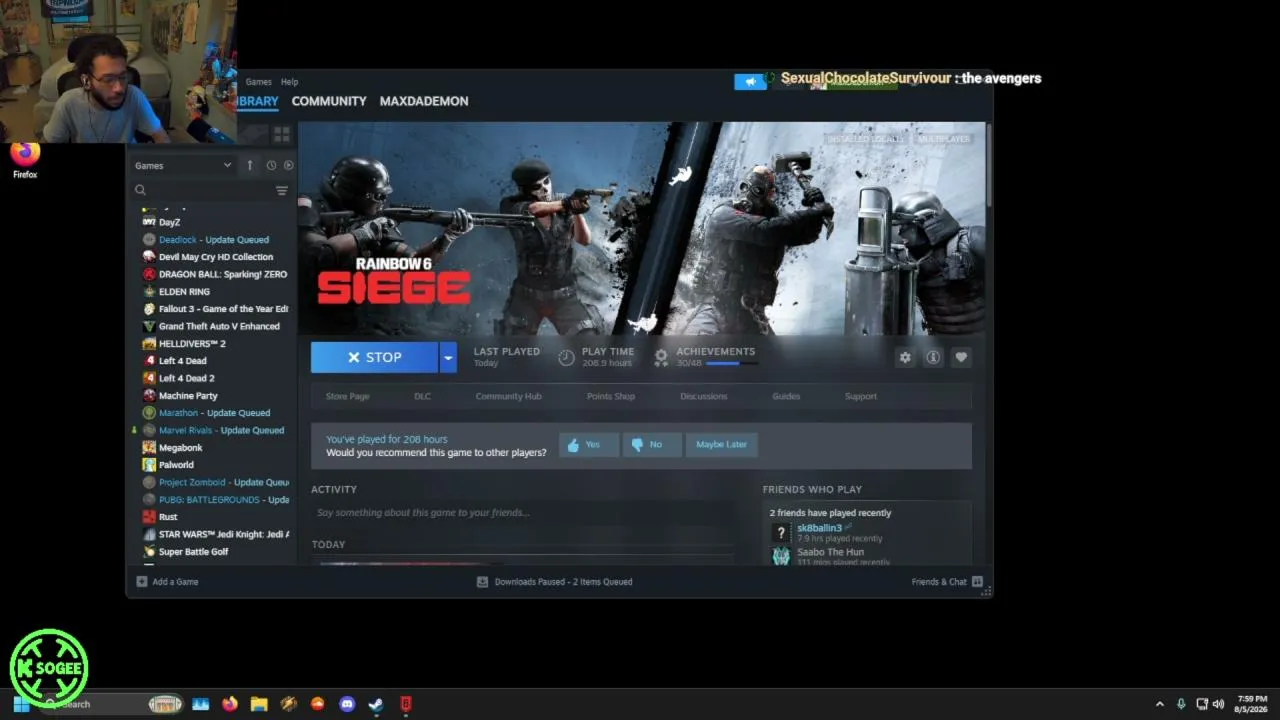Switch to the COMMUNITY tab
Screen dimensions: 1280x720
[x=329, y=101]
